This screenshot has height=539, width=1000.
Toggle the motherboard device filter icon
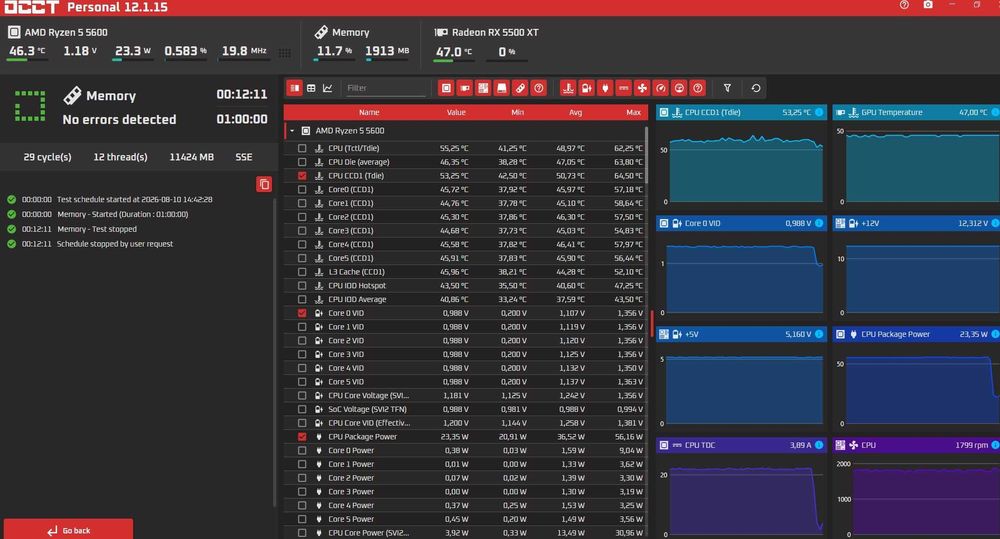[x=483, y=88]
